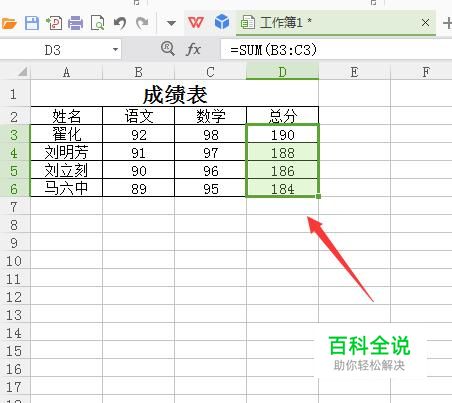Select the total cell showing 188

[x=282, y=152]
